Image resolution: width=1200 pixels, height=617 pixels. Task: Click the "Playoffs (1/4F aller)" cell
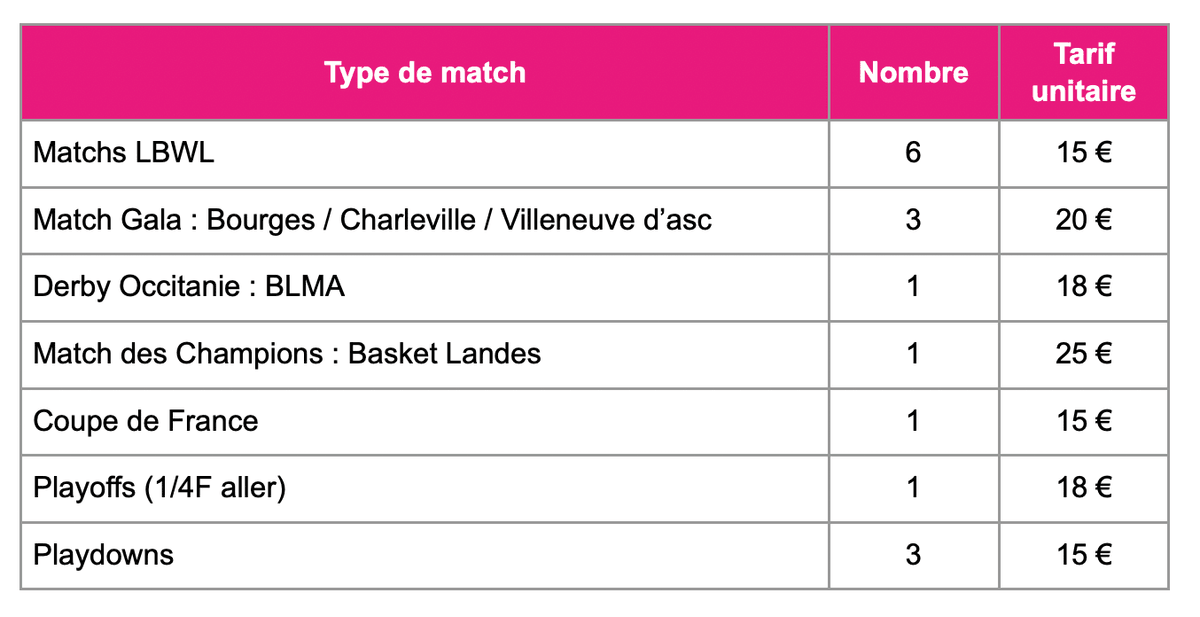coord(161,488)
